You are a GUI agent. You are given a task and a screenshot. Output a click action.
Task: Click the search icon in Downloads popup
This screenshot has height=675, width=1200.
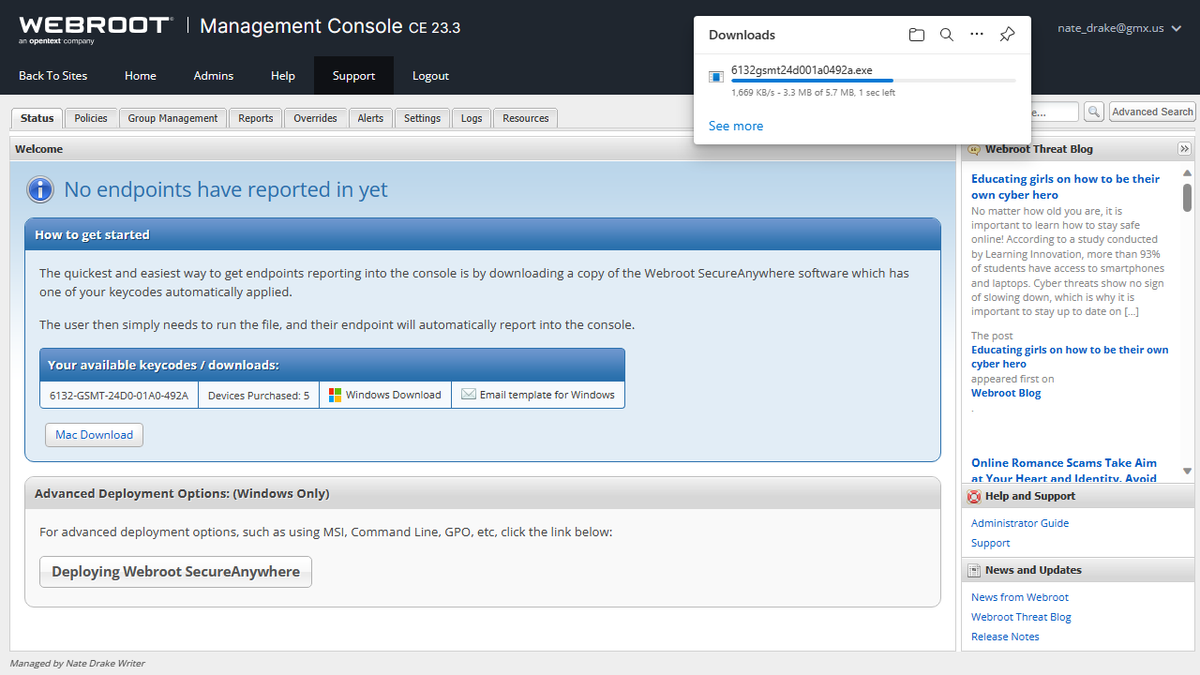946,34
